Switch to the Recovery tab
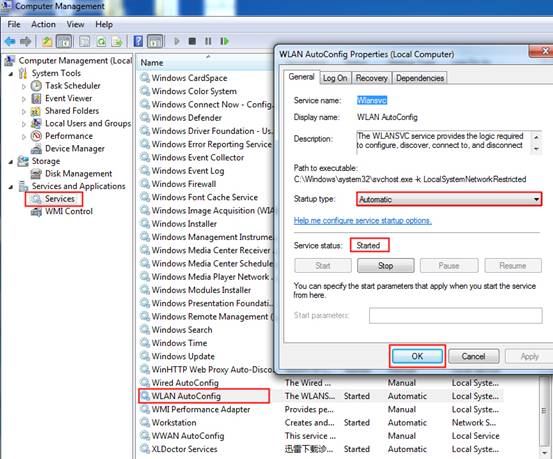Image resolution: width=553 pixels, height=459 pixels. coord(371,78)
